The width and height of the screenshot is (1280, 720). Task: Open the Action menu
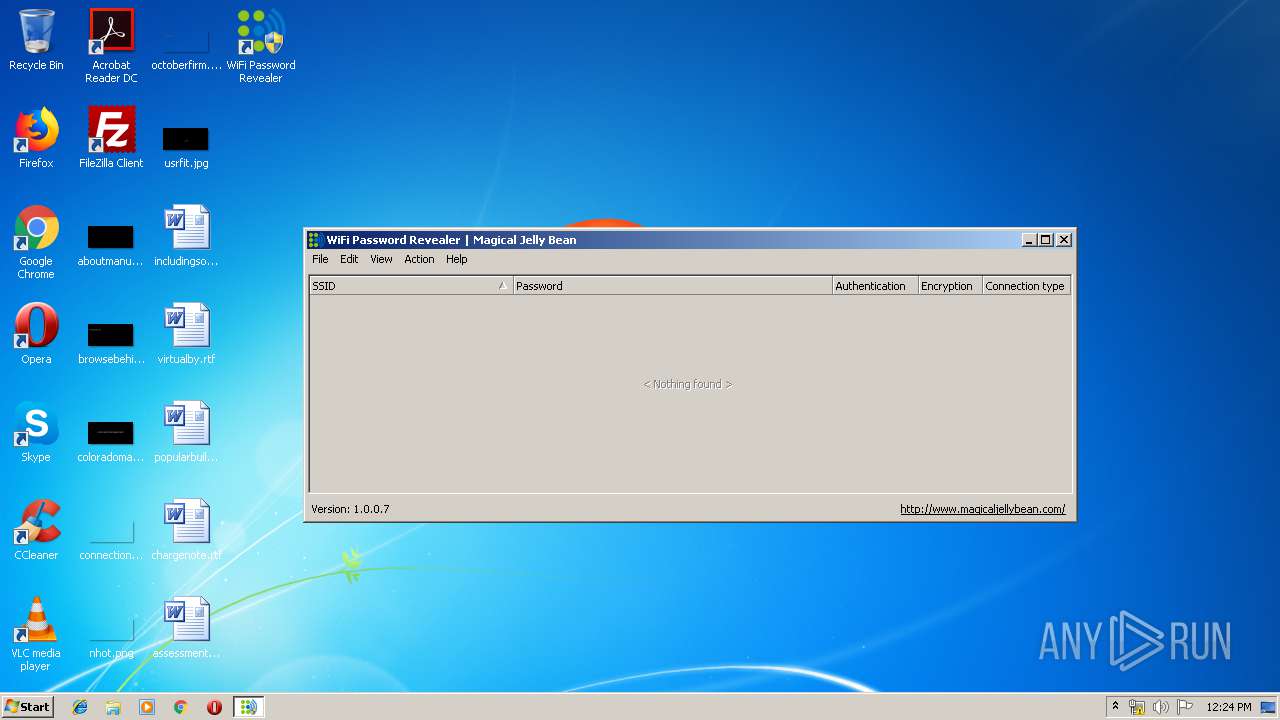tap(419, 259)
